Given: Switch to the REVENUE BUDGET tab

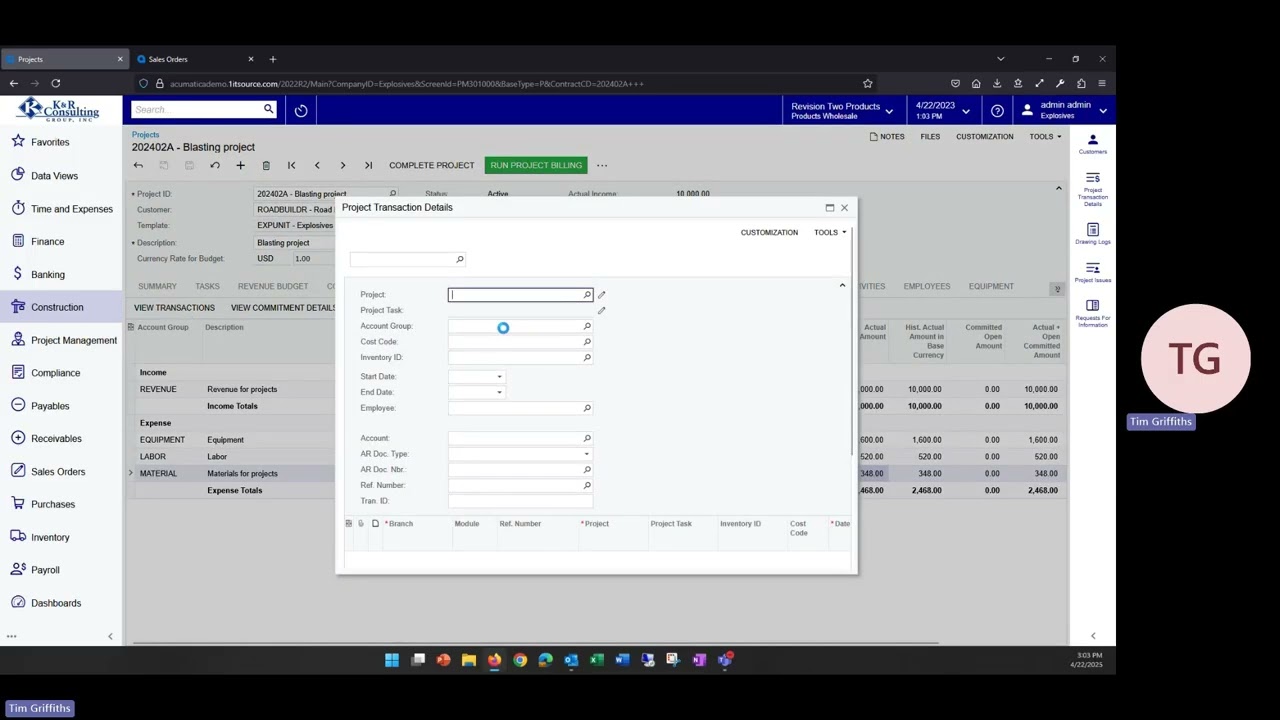Looking at the screenshot, I should [x=272, y=286].
